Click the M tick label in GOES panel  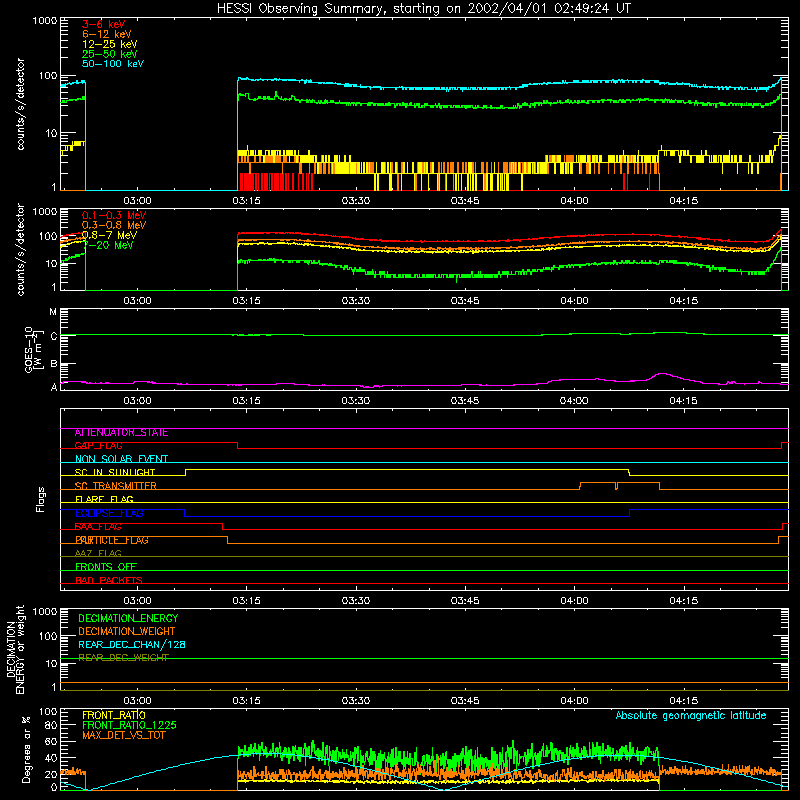(53, 312)
